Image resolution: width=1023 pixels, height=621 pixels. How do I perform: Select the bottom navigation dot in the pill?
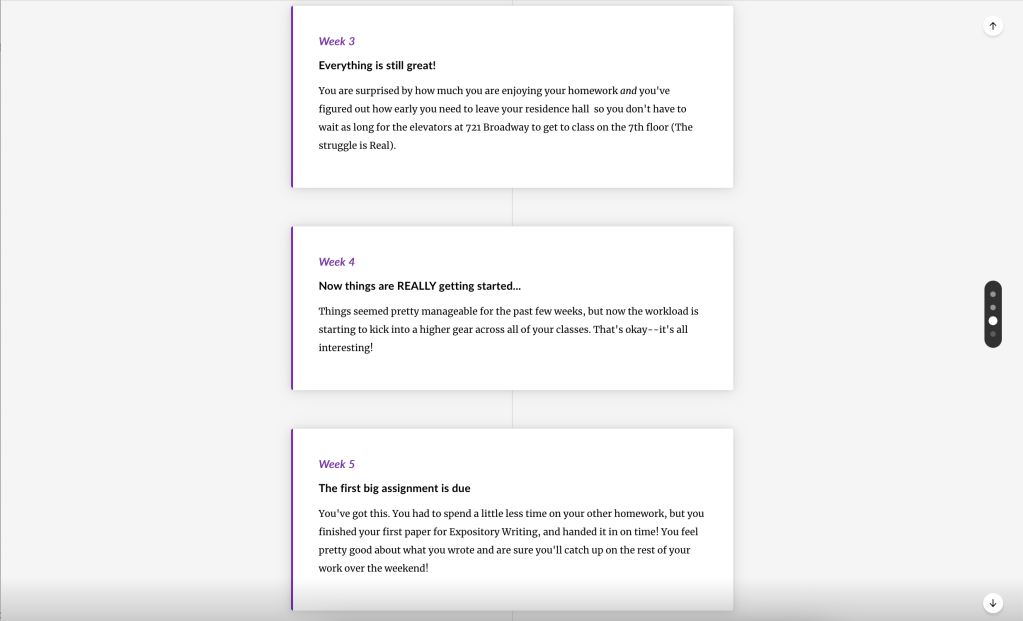click(x=993, y=334)
